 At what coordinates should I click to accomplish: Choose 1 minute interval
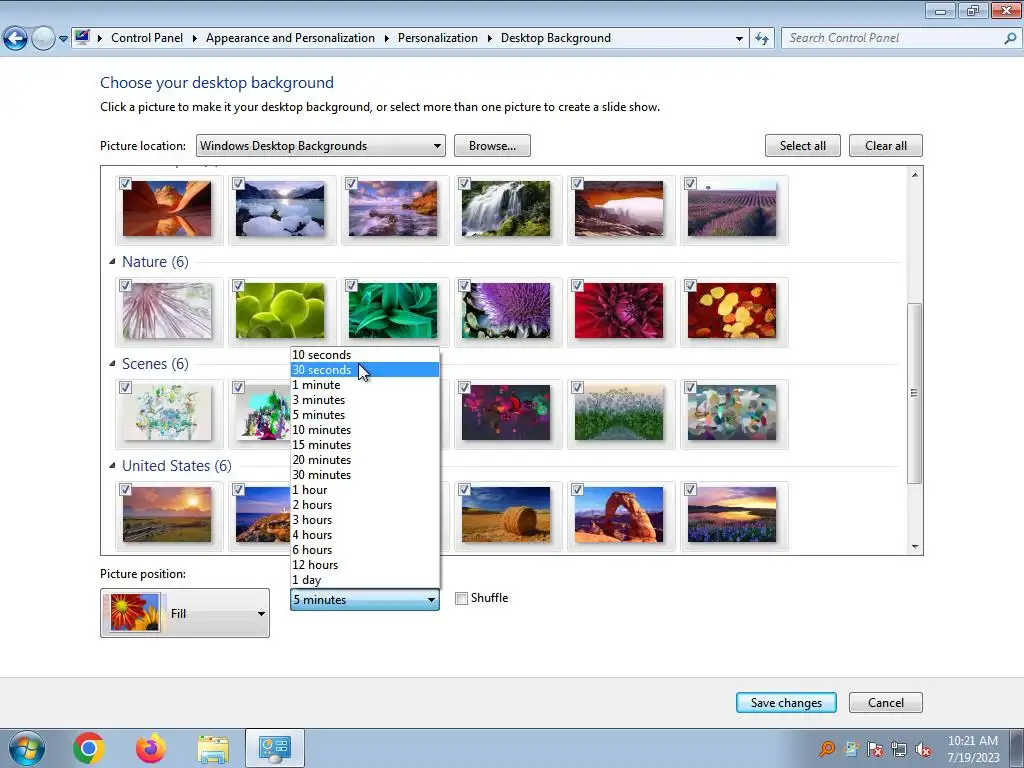365,385
